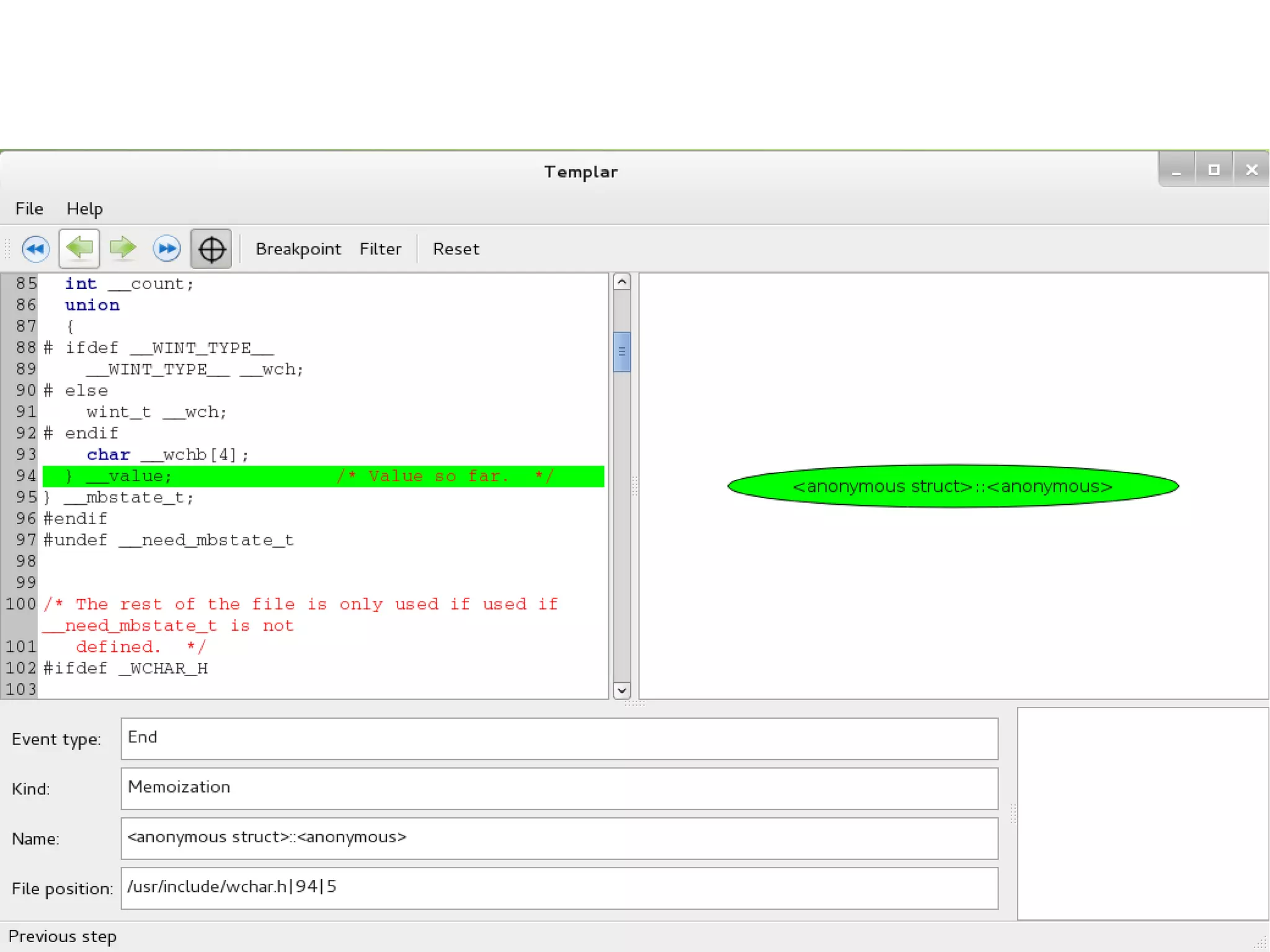Click the Breakpoint button
This screenshot has height=952, width=1270.
pos(298,249)
